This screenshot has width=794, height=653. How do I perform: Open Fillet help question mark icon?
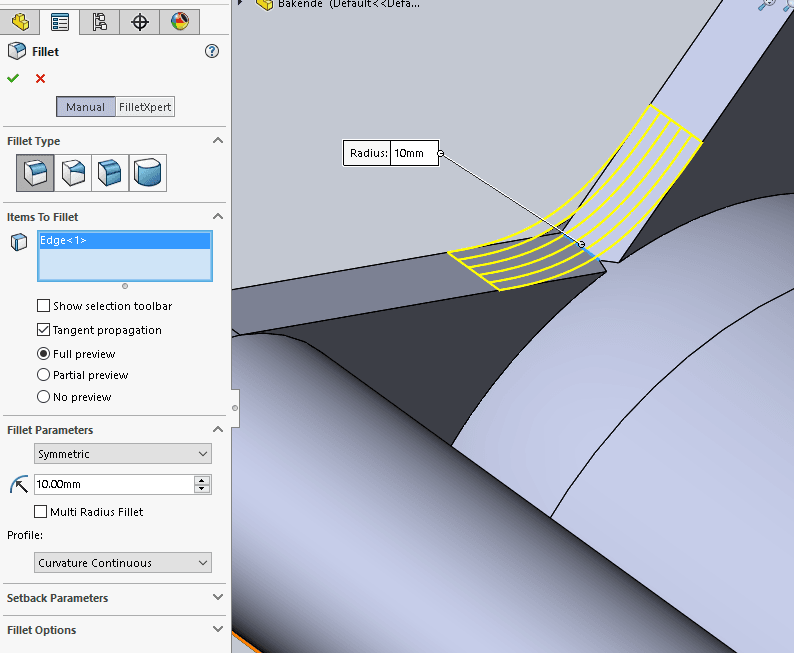[x=211, y=51]
